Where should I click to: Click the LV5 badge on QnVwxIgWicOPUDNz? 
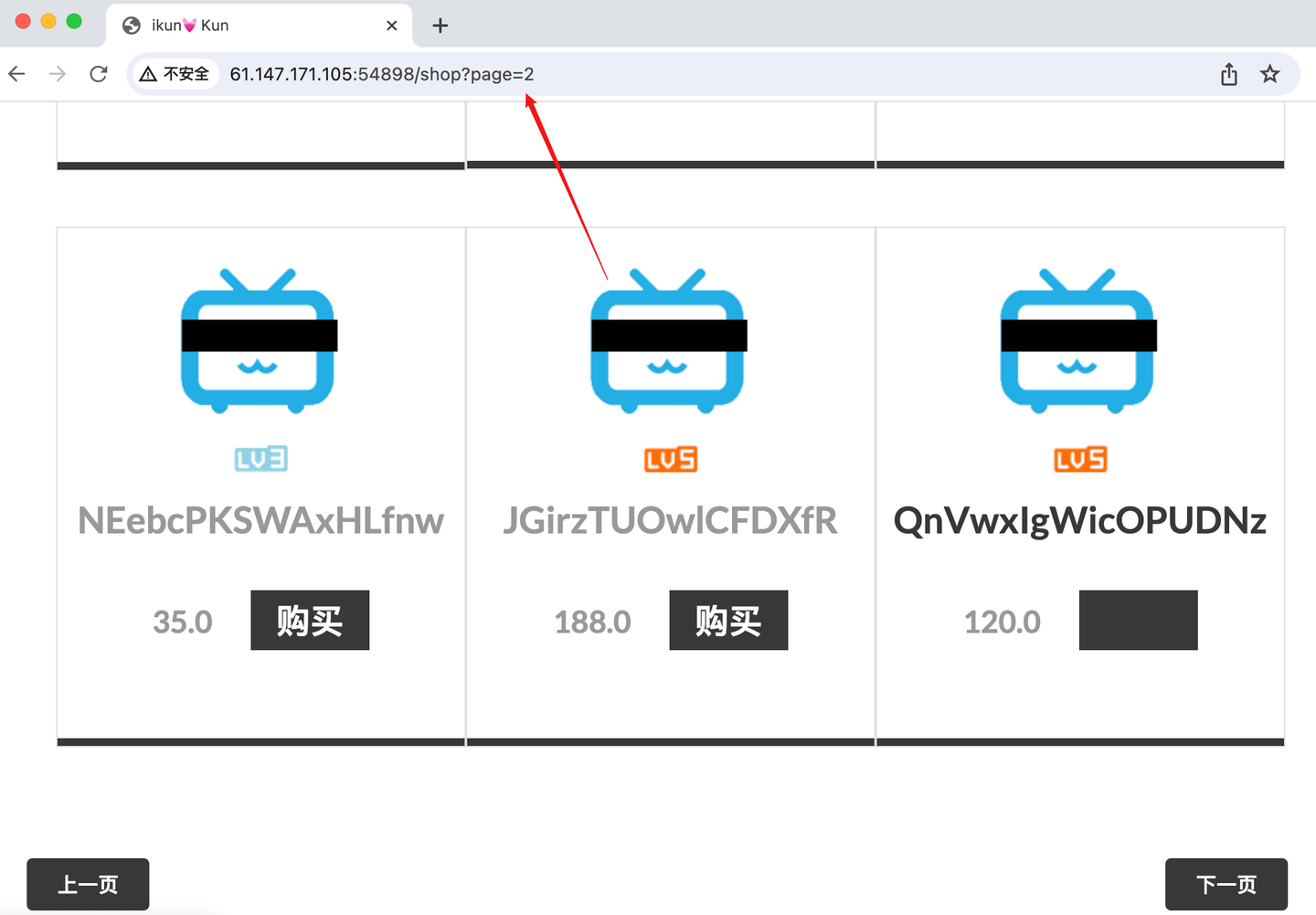1080,459
